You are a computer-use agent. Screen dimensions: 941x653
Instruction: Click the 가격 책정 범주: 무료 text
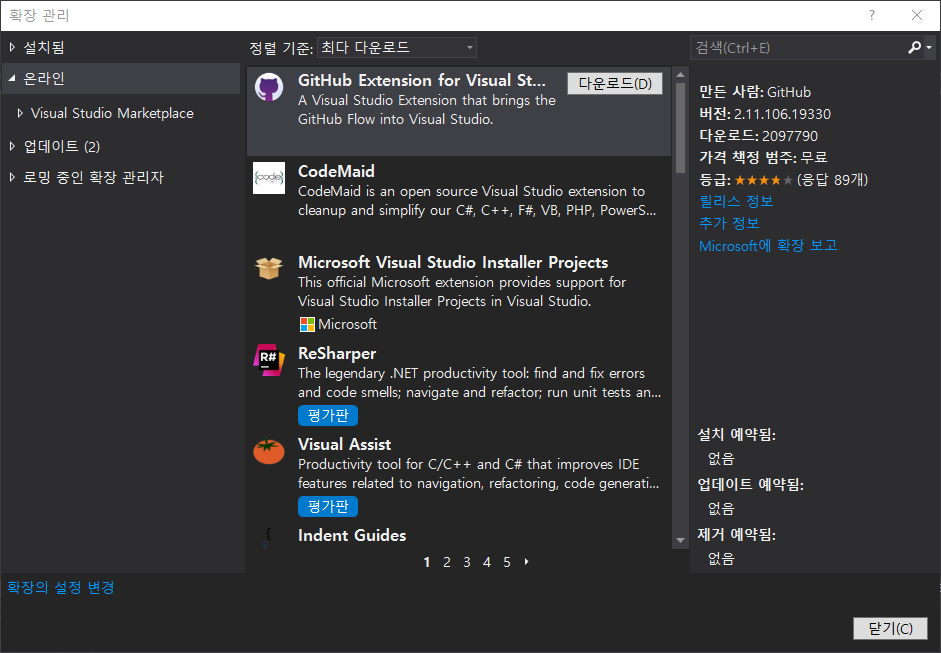(x=763, y=157)
